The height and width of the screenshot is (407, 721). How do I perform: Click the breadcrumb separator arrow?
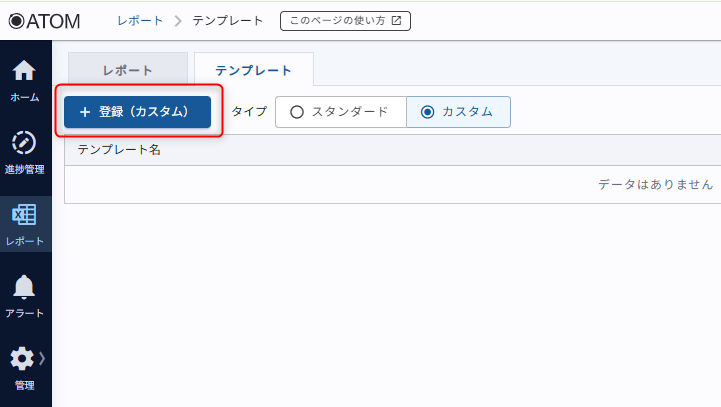(178, 20)
